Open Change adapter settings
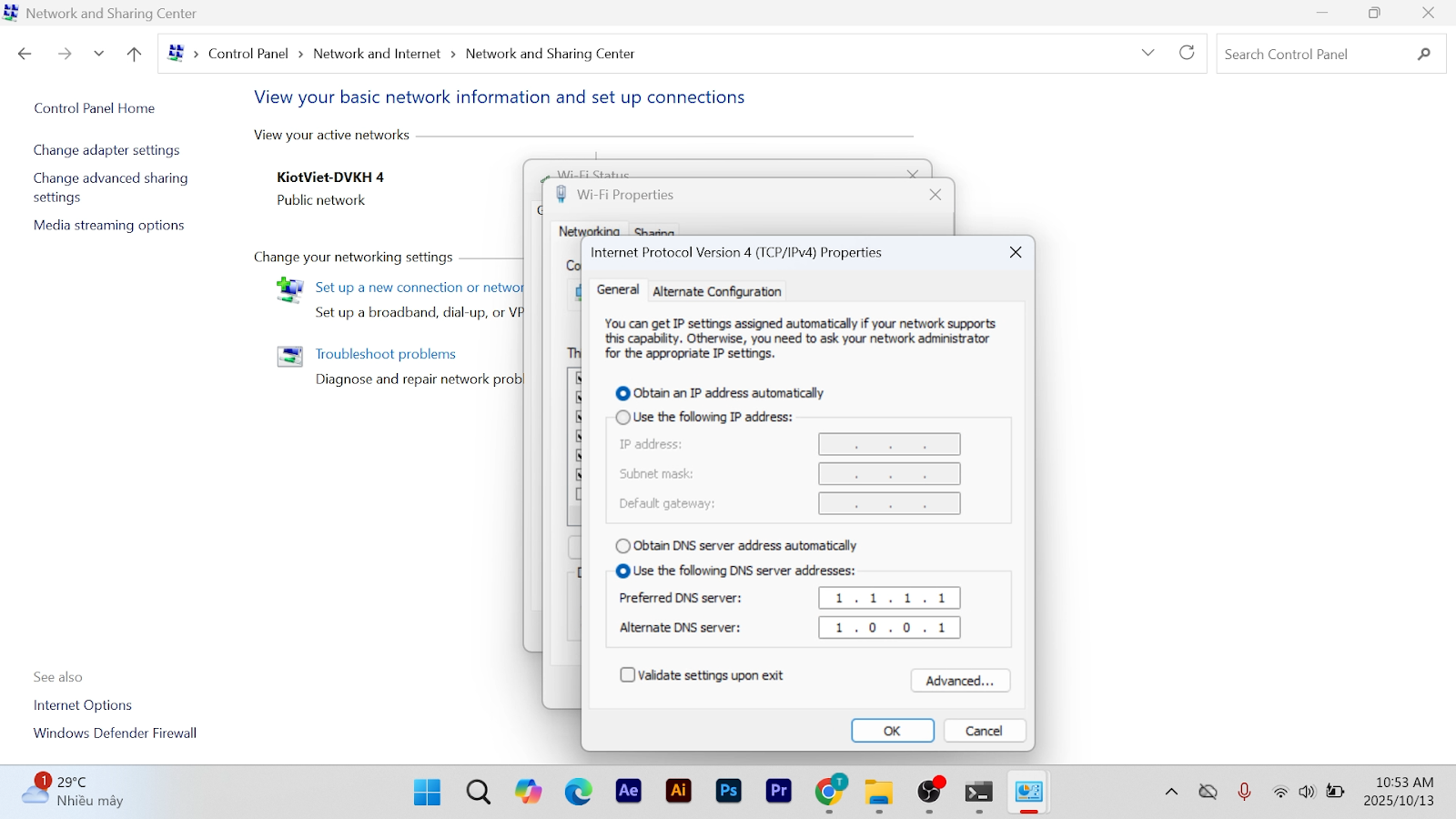1456x819 pixels. pyautogui.click(x=106, y=150)
